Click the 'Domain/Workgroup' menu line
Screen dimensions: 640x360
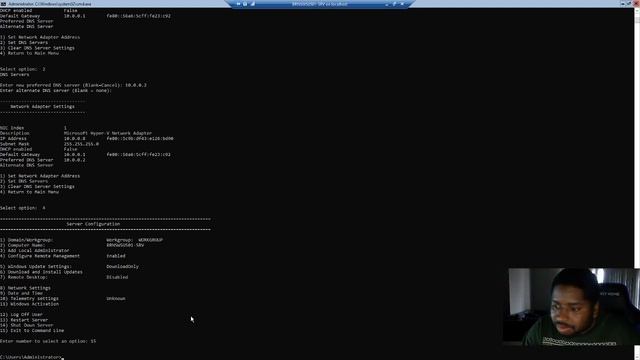81,240
